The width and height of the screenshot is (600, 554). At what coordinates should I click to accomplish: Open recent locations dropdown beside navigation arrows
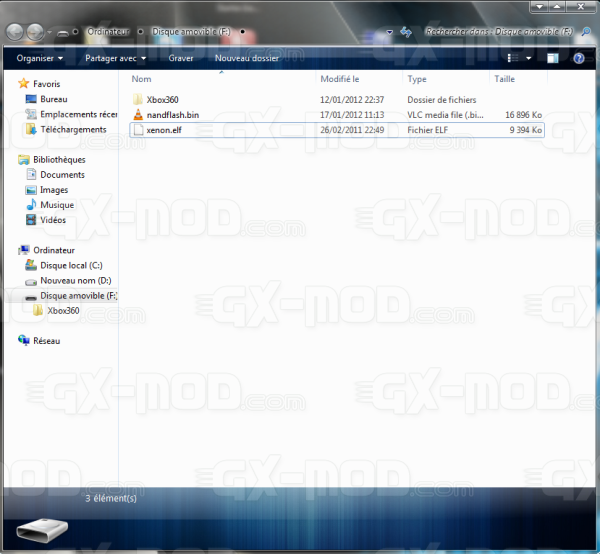point(50,32)
